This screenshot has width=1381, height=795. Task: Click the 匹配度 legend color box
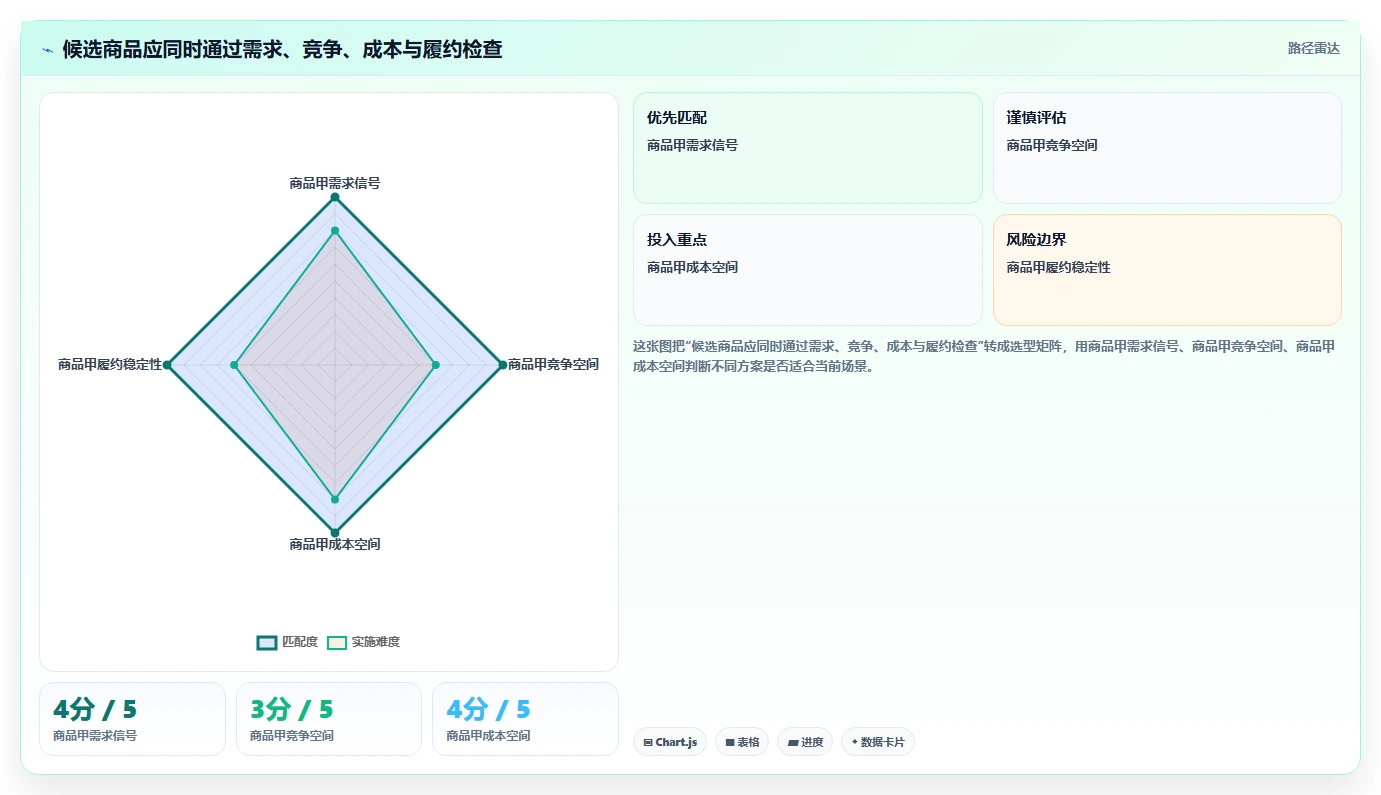(x=266, y=642)
